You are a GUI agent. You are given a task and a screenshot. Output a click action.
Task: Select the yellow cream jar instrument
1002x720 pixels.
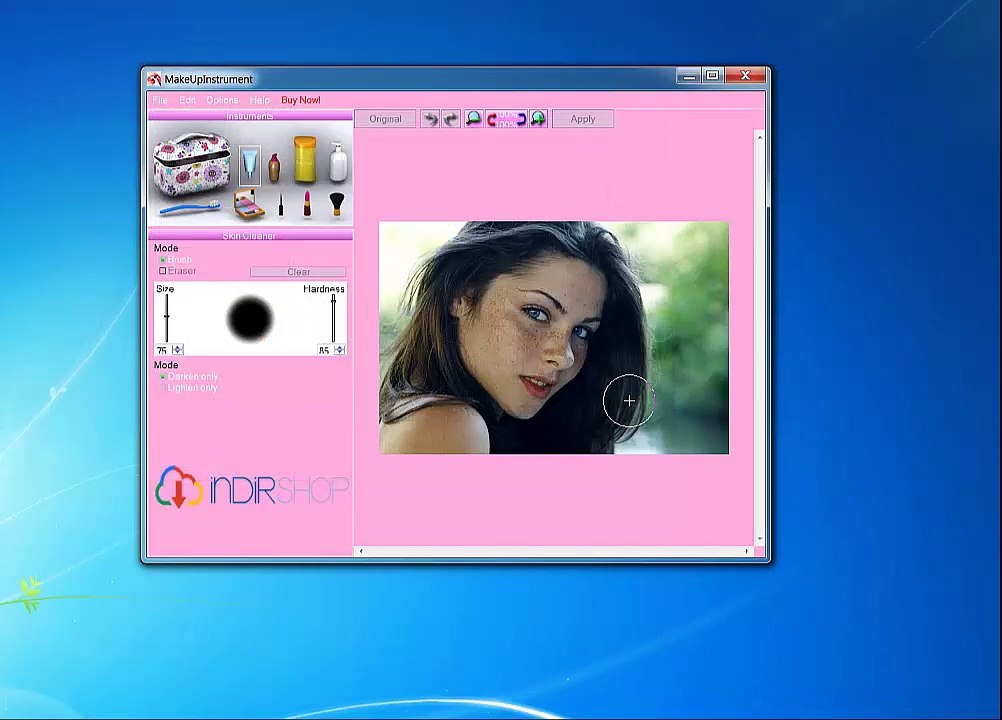pos(305,159)
